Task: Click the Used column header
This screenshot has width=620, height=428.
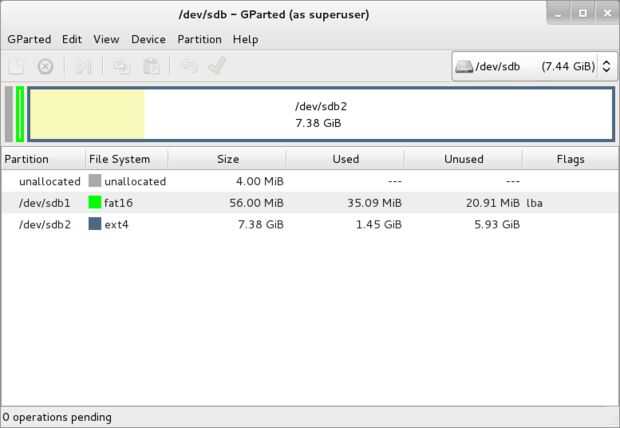Action: pyautogui.click(x=345, y=159)
